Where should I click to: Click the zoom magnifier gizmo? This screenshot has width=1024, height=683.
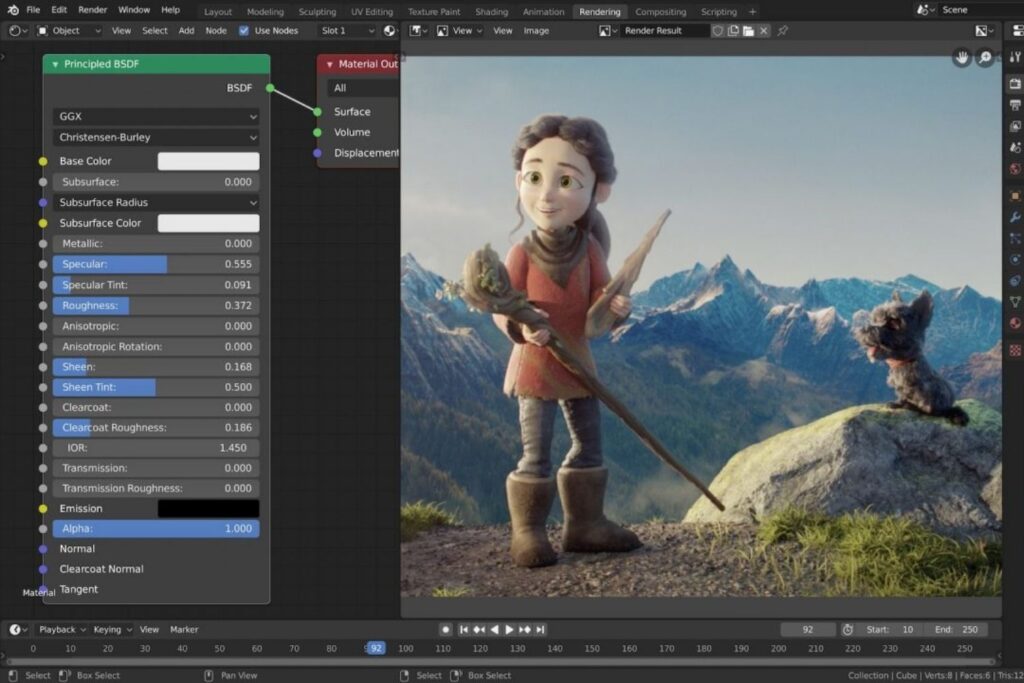coord(985,57)
